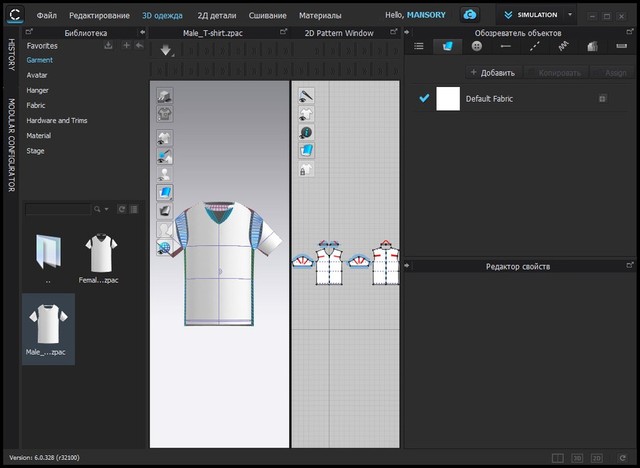Open the Файл menu

pos(47,16)
